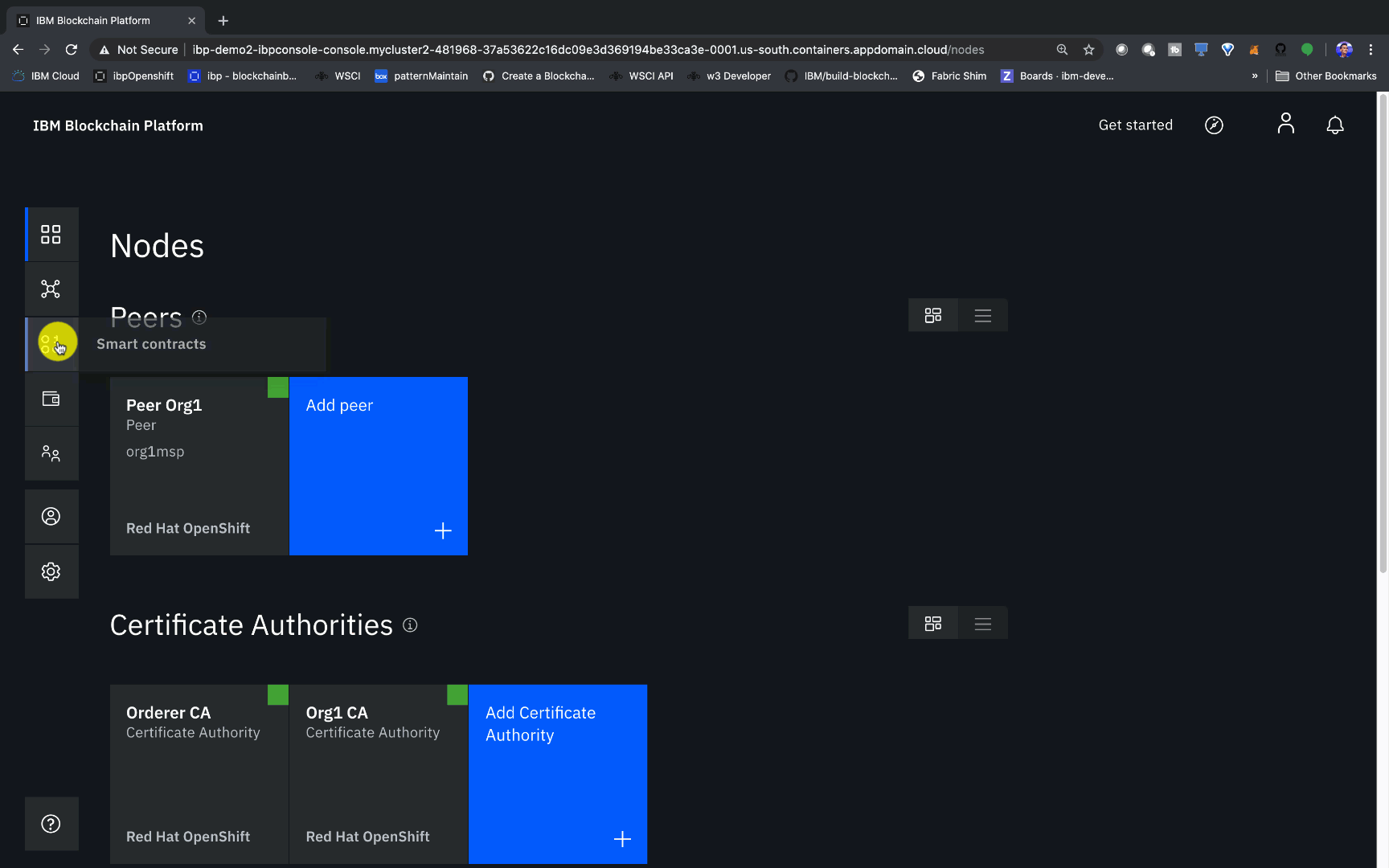Click the plus icon on Add peer tile
Viewport: 1389px width, 868px height.
pos(443,530)
